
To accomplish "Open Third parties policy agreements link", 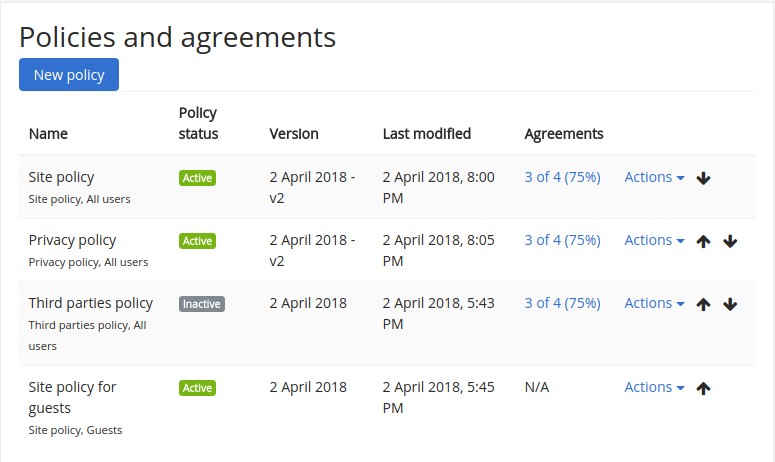I will [x=562, y=303].
